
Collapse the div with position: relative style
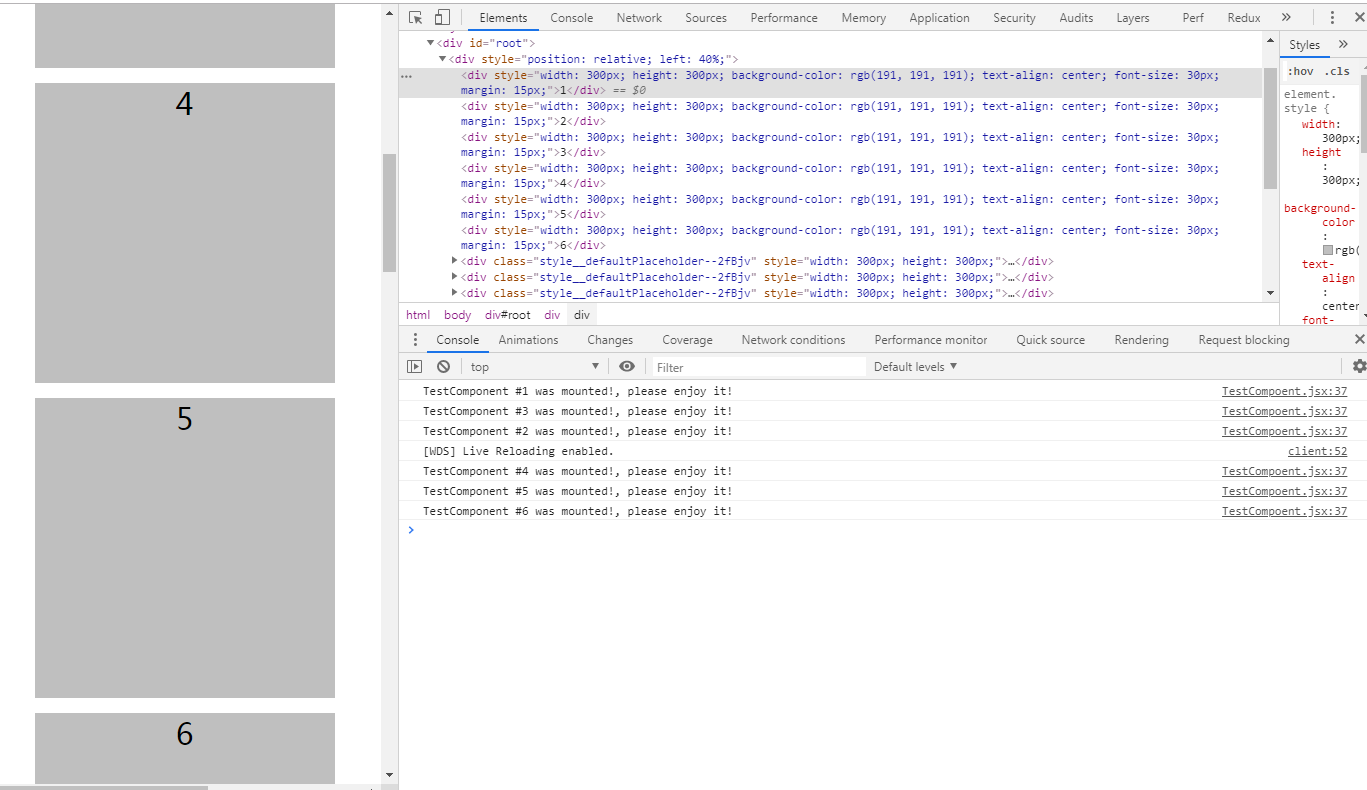click(x=443, y=59)
